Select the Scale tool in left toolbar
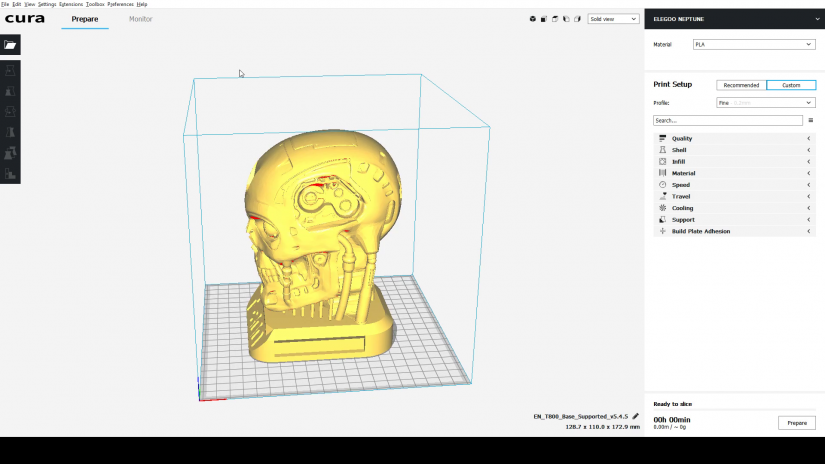 point(10,91)
